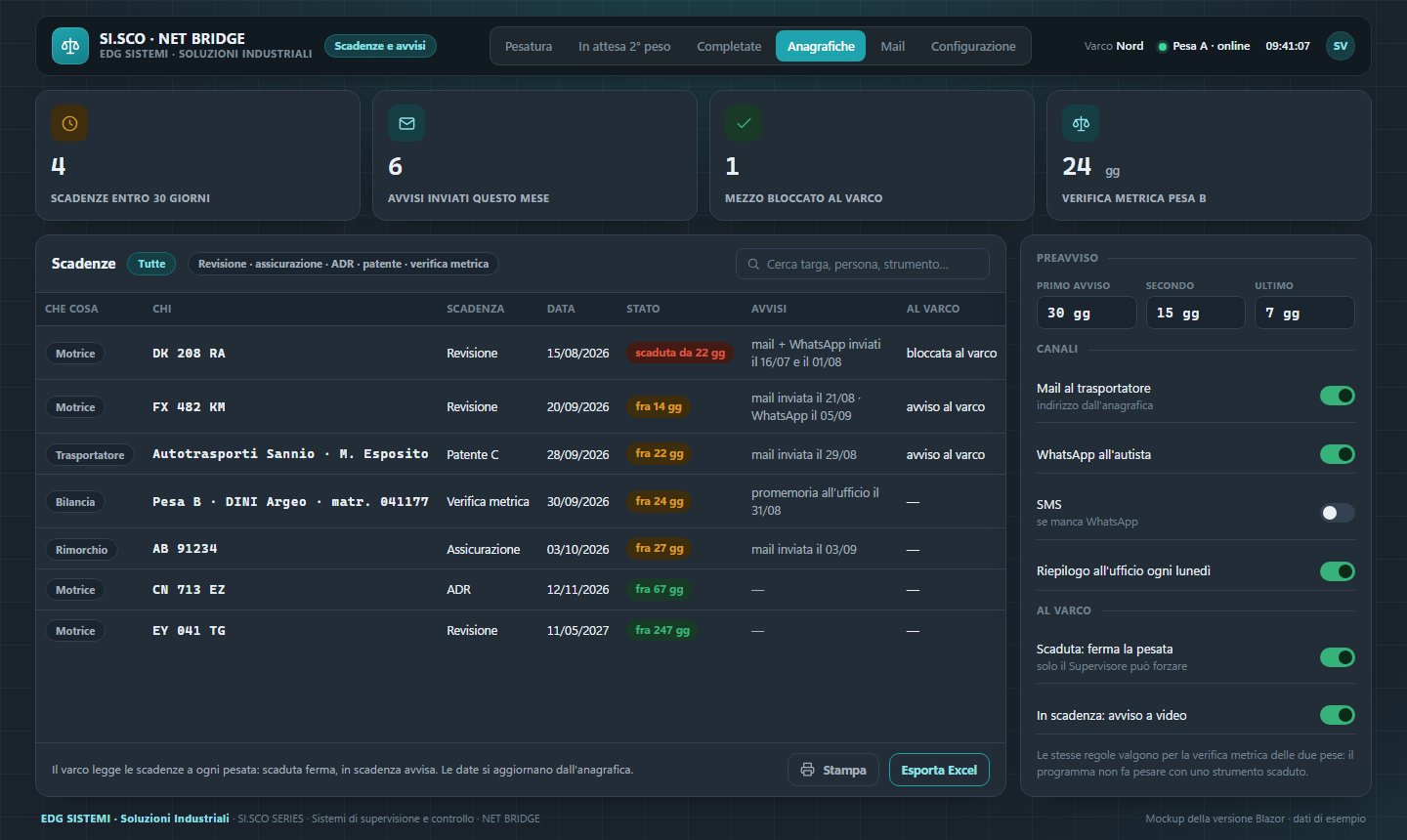Image resolution: width=1407 pixels, height=840 pixels.
Task: Click the SCADENZA column header
Action: (x=475, y=309)
